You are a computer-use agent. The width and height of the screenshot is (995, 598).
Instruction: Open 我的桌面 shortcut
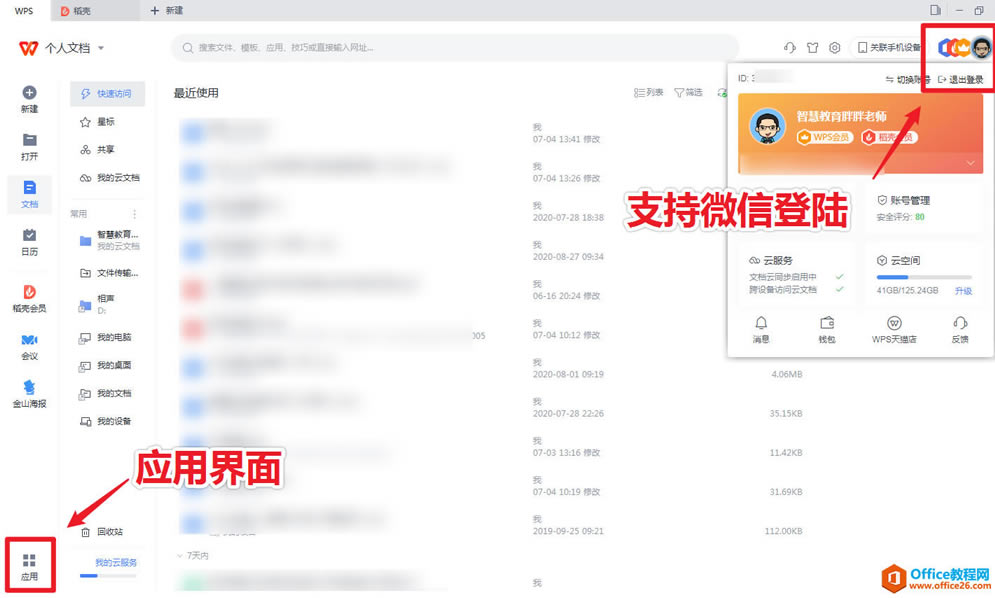[107, 366]
